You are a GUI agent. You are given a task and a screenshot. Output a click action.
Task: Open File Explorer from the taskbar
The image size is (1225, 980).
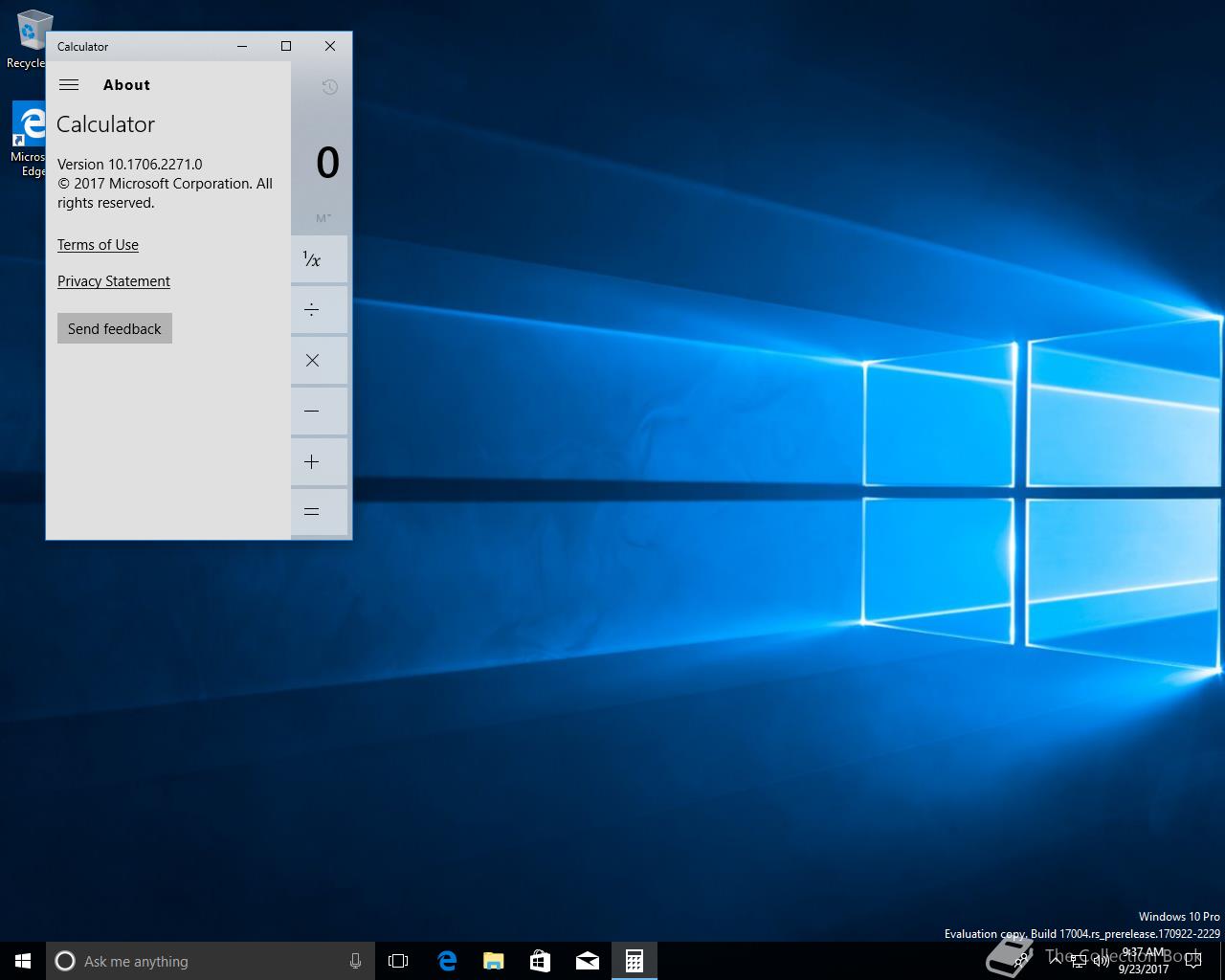coord(493,961)
